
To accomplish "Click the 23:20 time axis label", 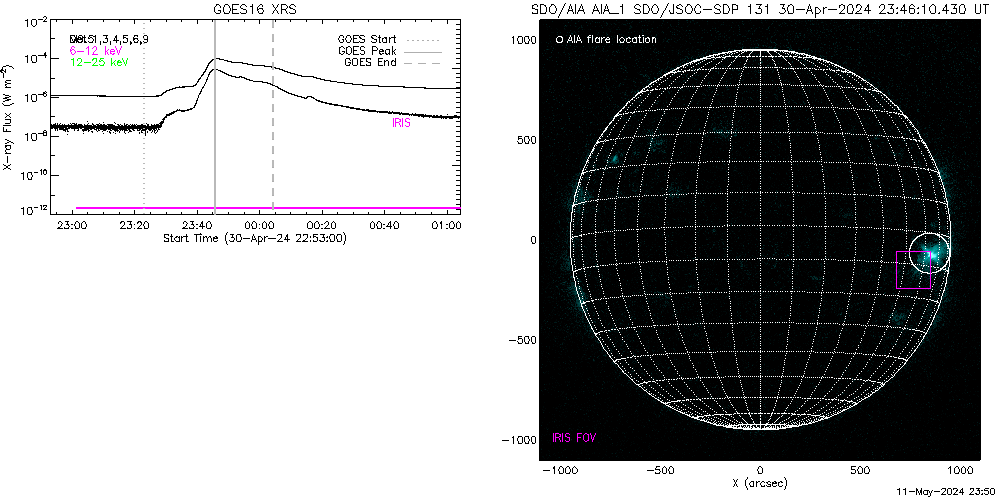I will (x=134, y=225).
